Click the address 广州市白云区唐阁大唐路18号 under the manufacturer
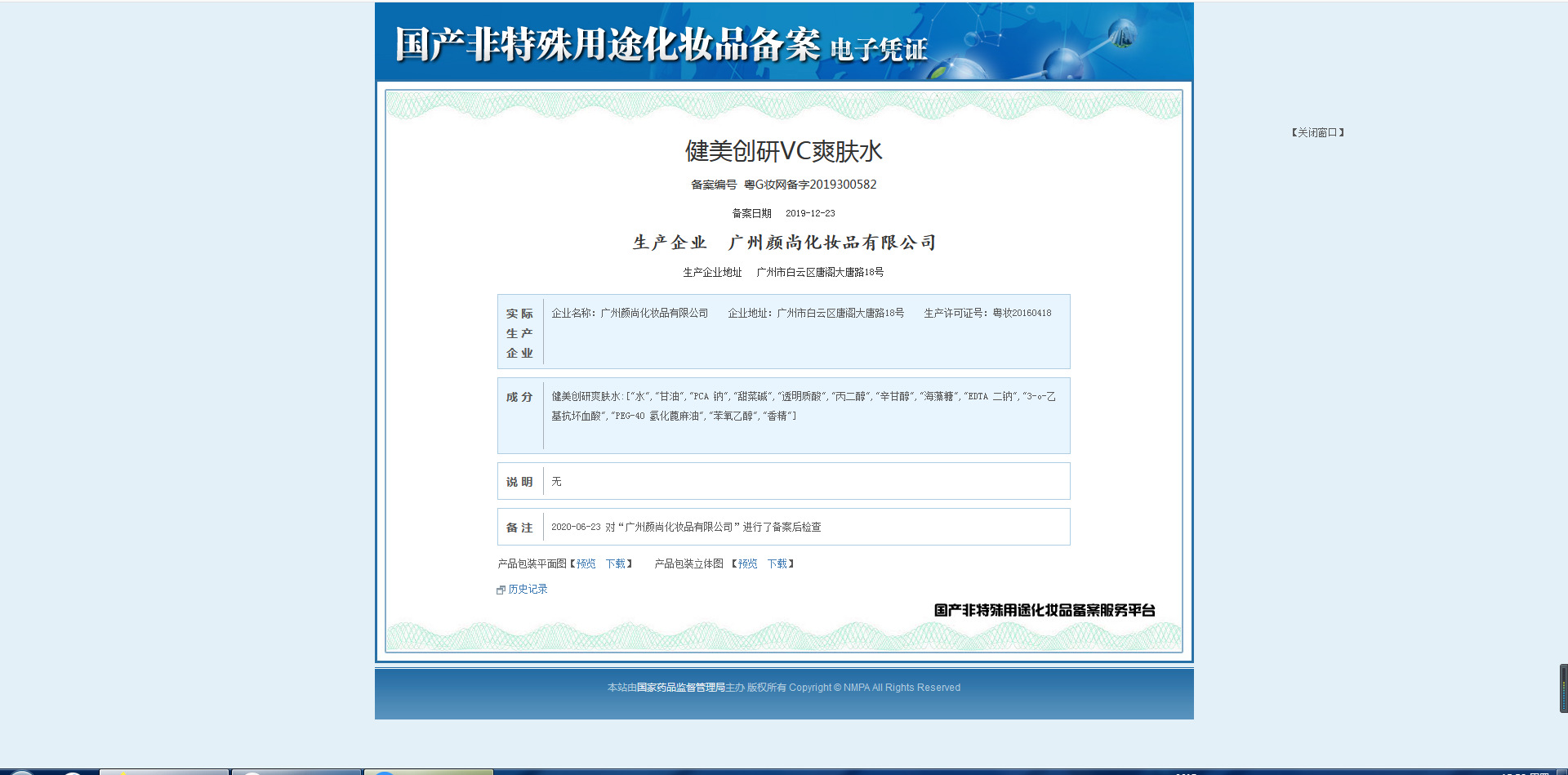The width and height of the screenshot is (1568, 775). point(820,272)
